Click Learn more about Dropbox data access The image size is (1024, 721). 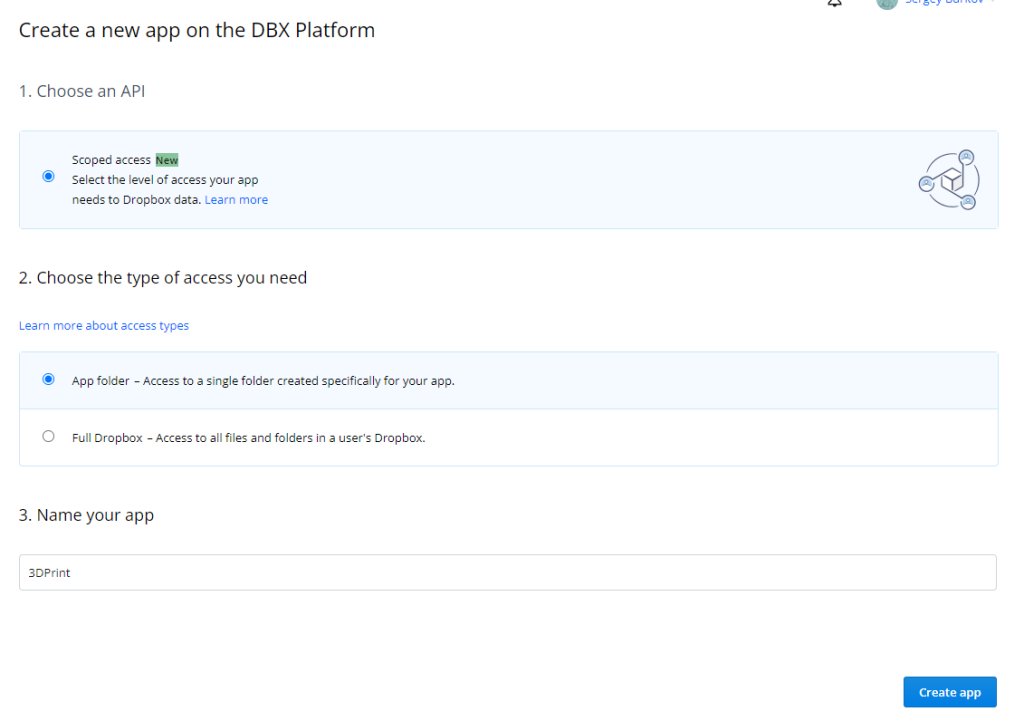pos(236,199)
